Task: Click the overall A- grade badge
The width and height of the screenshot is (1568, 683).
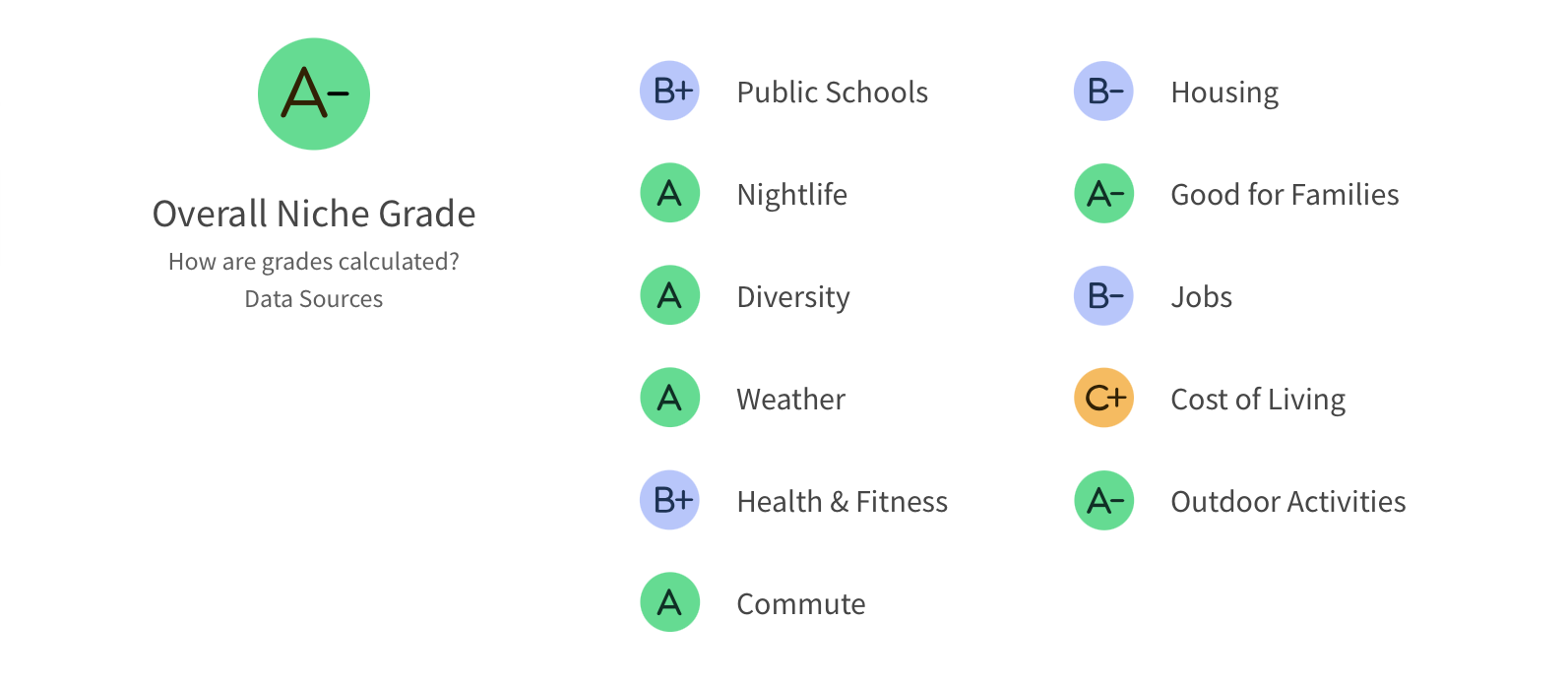Action: click(x=314, y=94)
